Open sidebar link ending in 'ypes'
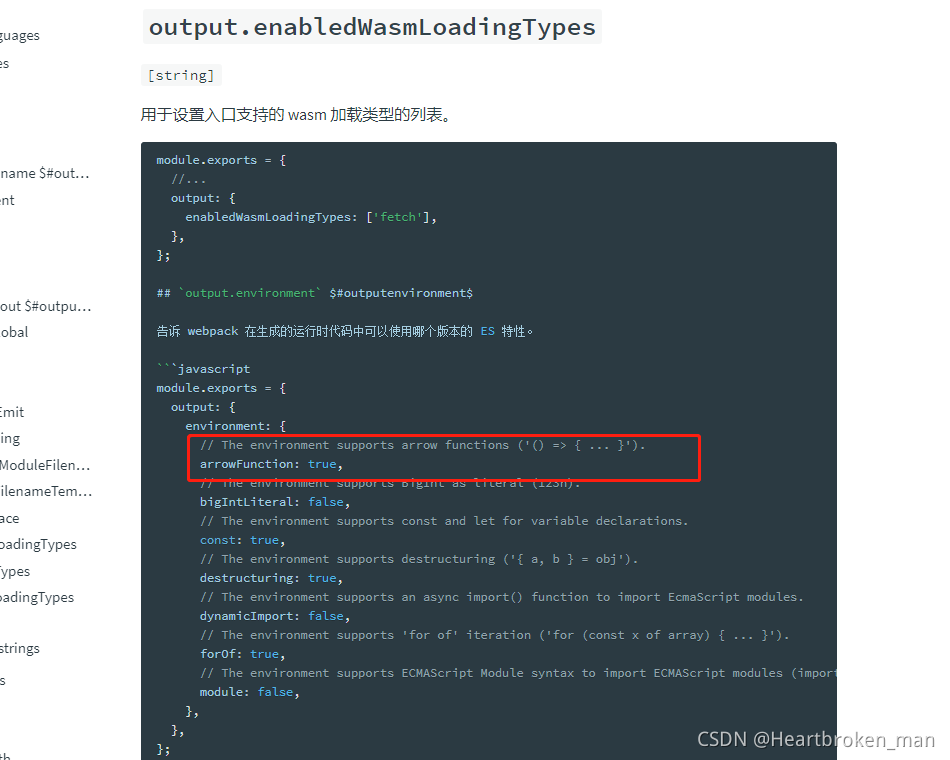 pyautogui.click(x=15, y=571)
